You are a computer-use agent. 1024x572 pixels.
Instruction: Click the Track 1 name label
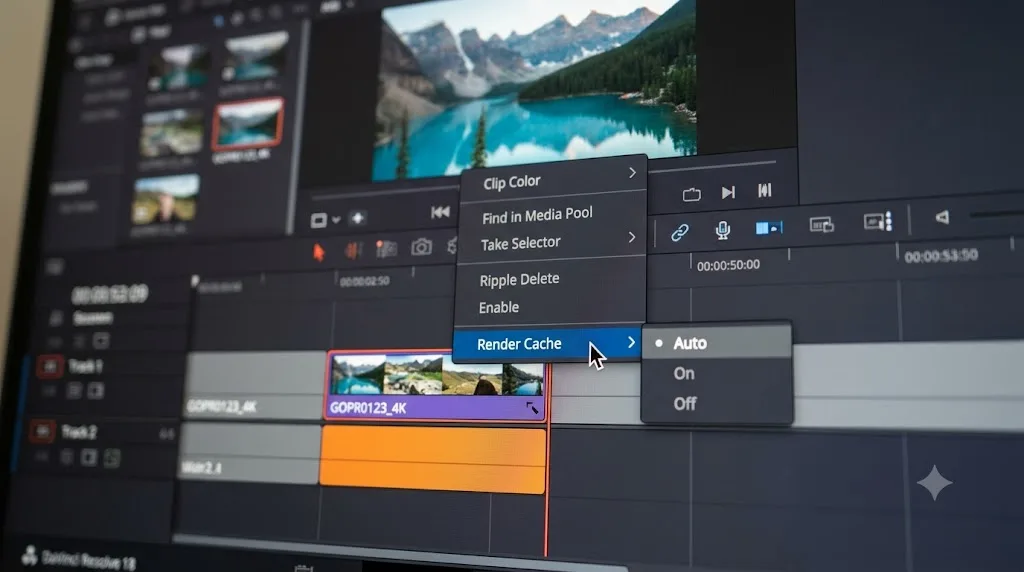[x=86, y=366]
